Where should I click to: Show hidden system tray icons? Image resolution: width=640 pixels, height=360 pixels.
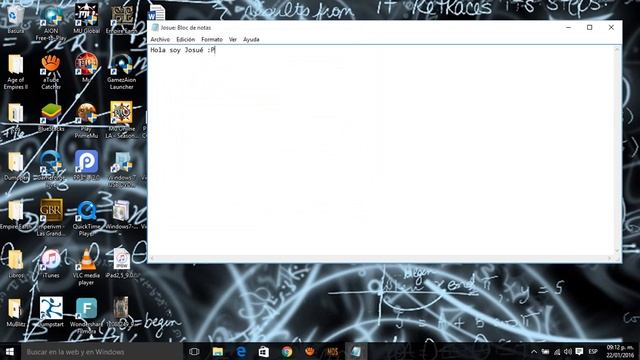[534, 351]
